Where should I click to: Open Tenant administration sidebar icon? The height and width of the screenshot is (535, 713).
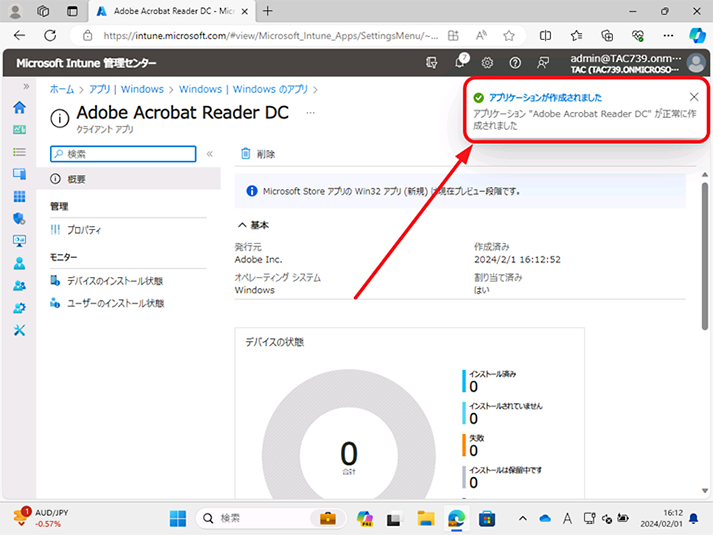coord(19,308)
